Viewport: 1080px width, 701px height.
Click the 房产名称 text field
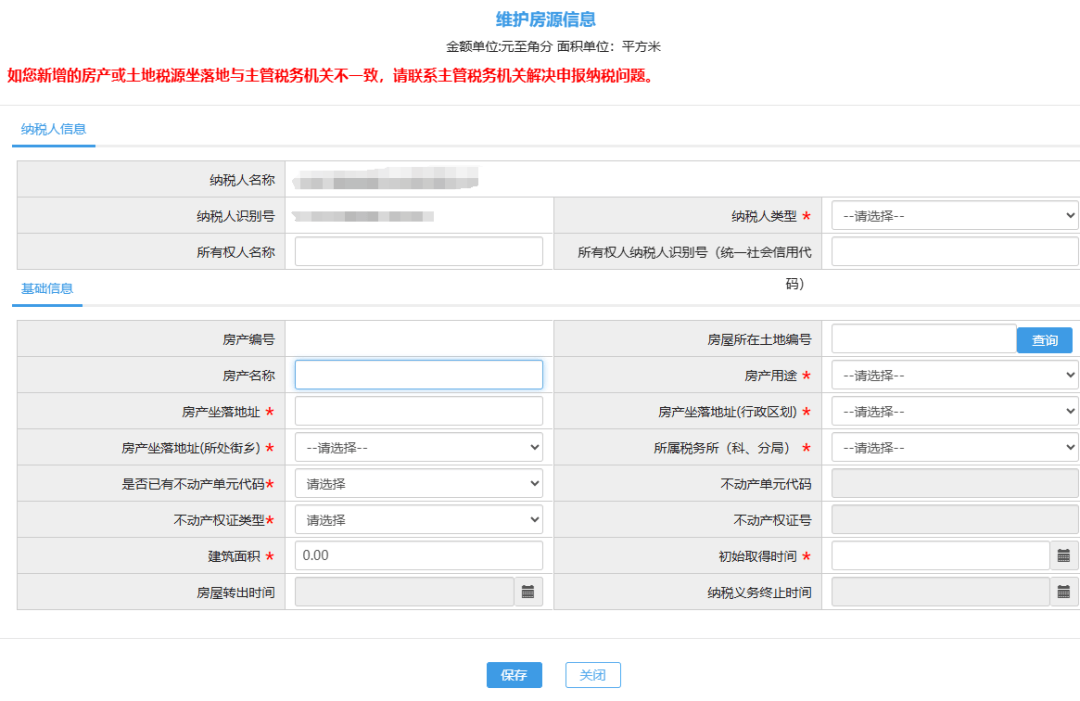[x=418, y=375]
